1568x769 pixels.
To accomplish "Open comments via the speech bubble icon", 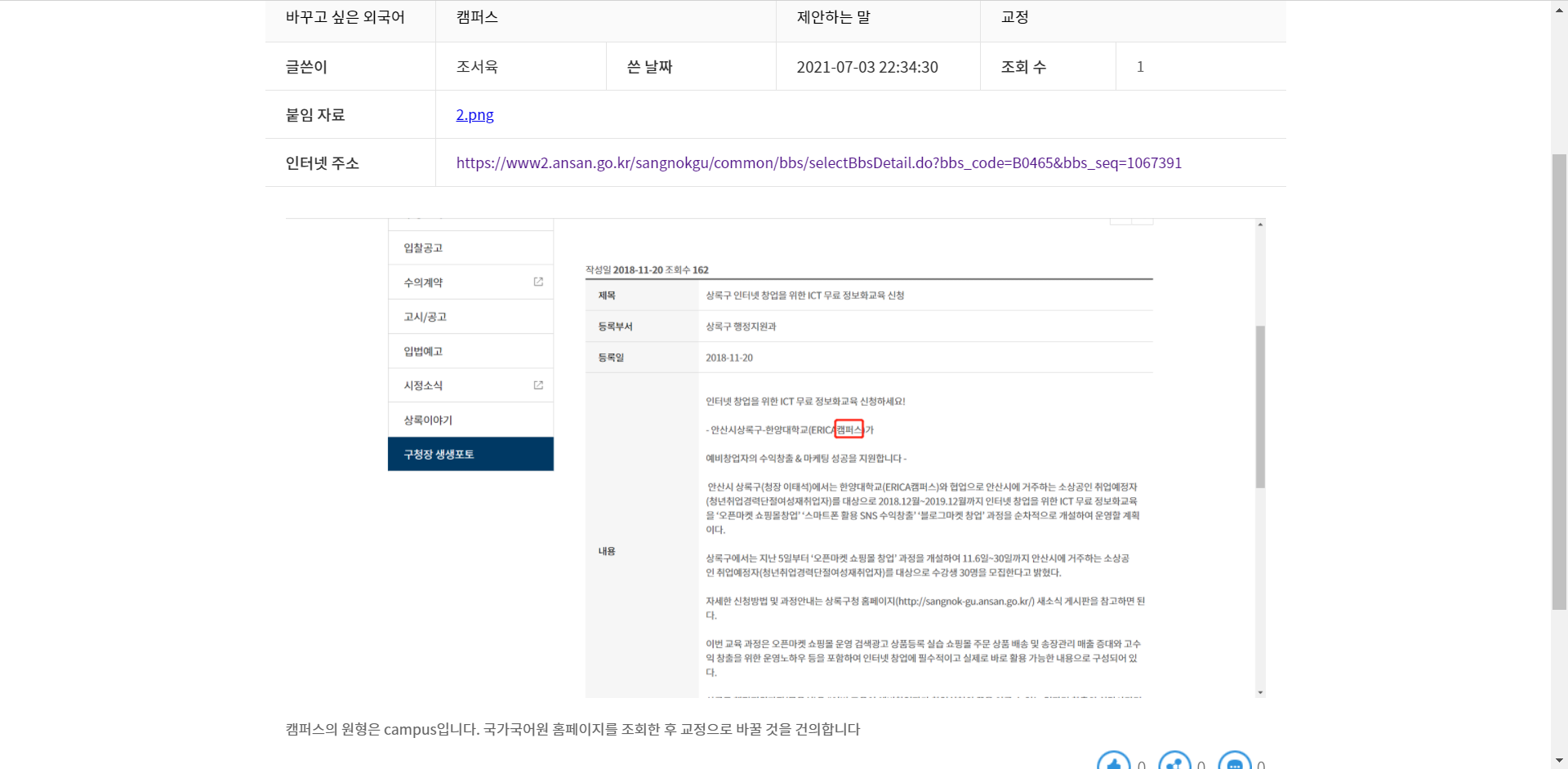I will [1234, 762].
